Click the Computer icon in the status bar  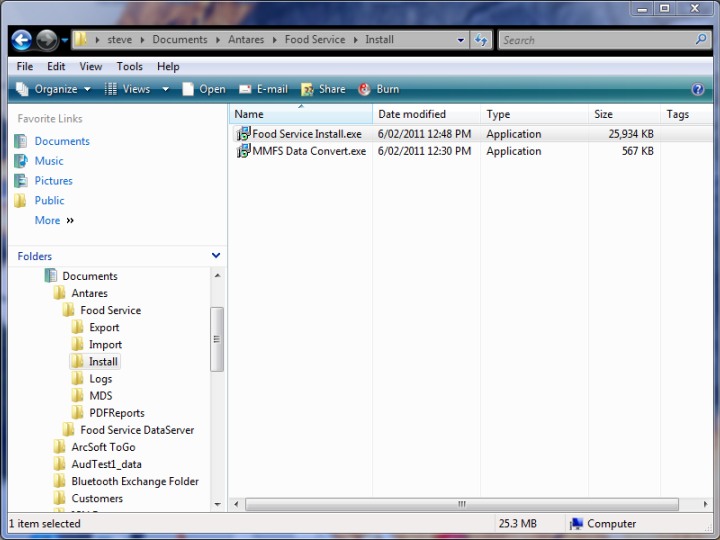(x=576, y=523)
